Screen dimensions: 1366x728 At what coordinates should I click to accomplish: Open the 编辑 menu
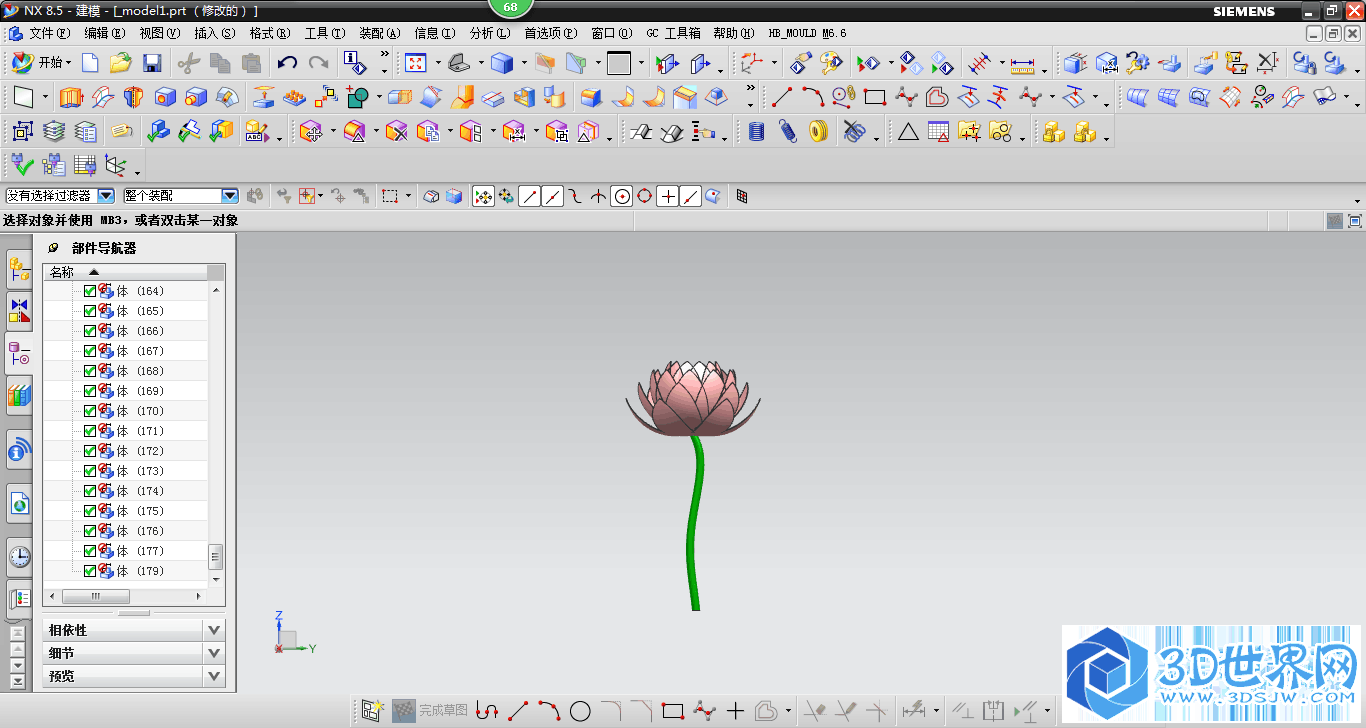(105, 33)
